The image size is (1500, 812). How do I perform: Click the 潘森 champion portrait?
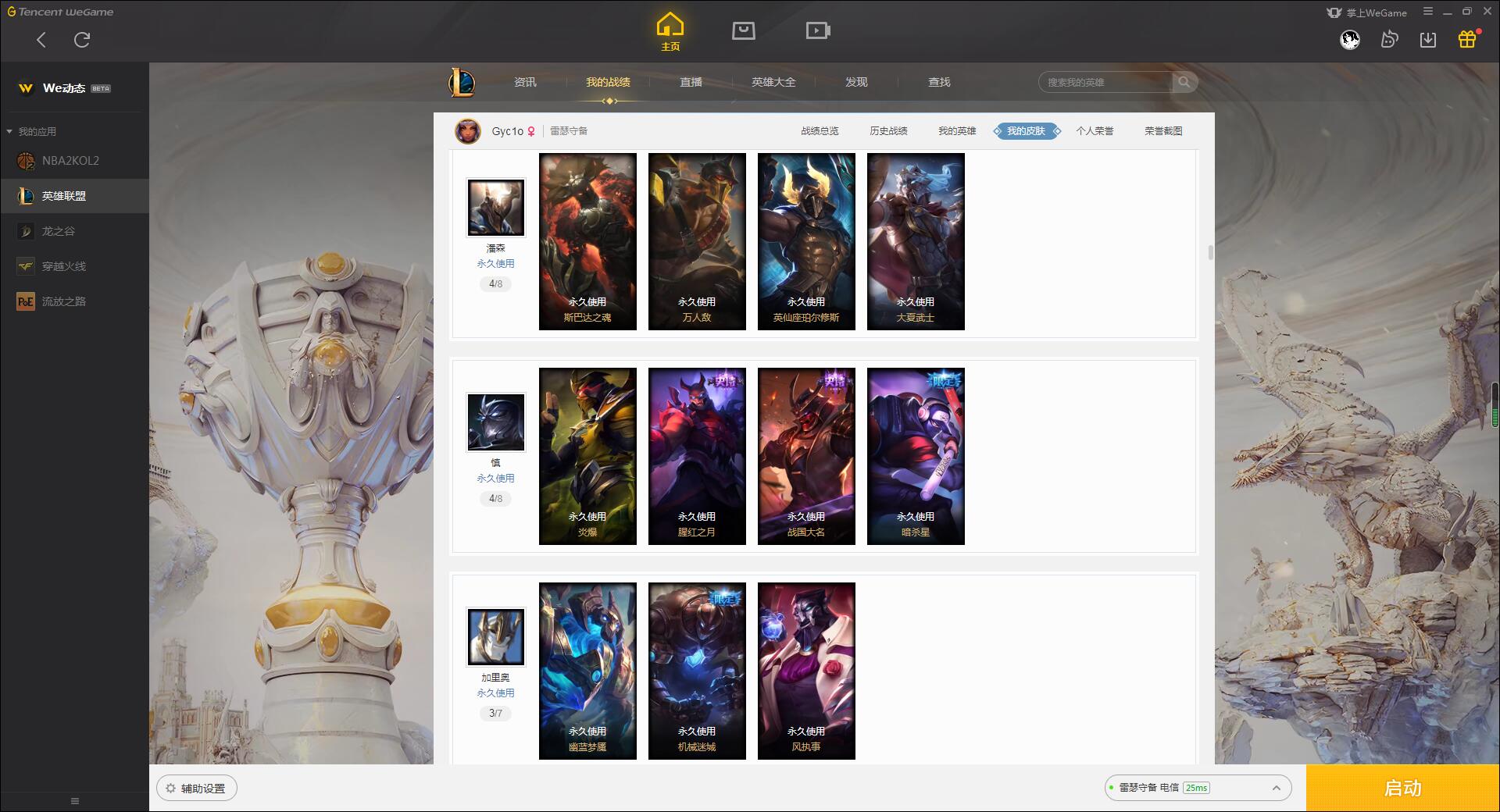(495, 208)
